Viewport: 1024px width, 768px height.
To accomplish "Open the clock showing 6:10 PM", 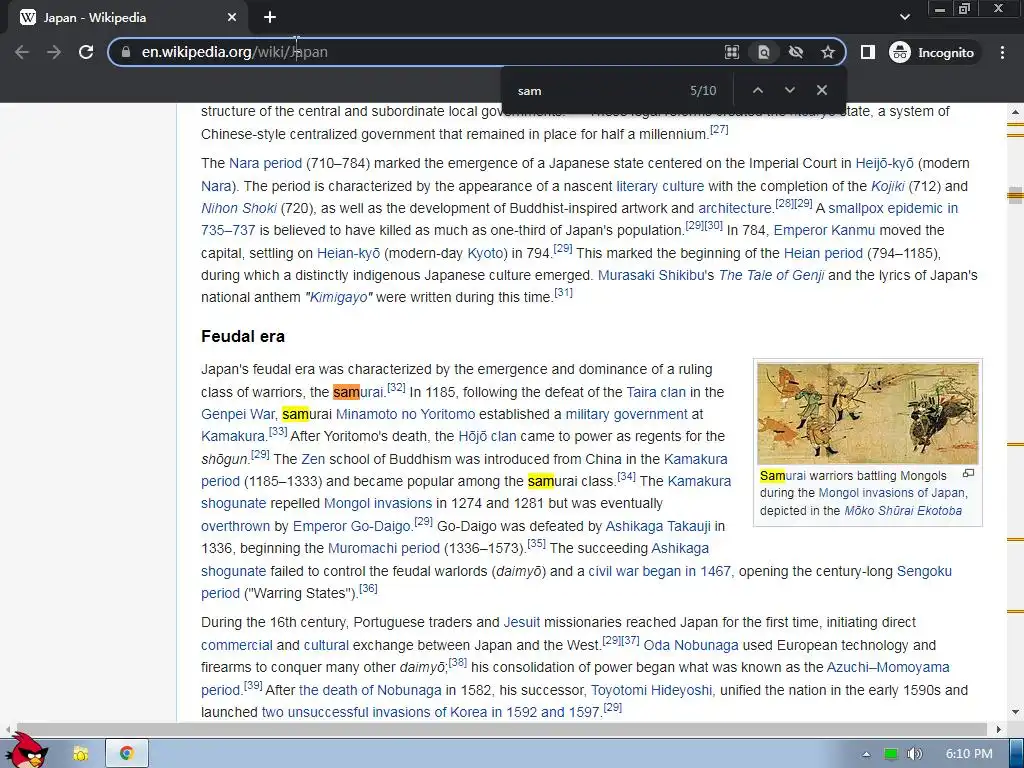I will (x=969, y=754).
